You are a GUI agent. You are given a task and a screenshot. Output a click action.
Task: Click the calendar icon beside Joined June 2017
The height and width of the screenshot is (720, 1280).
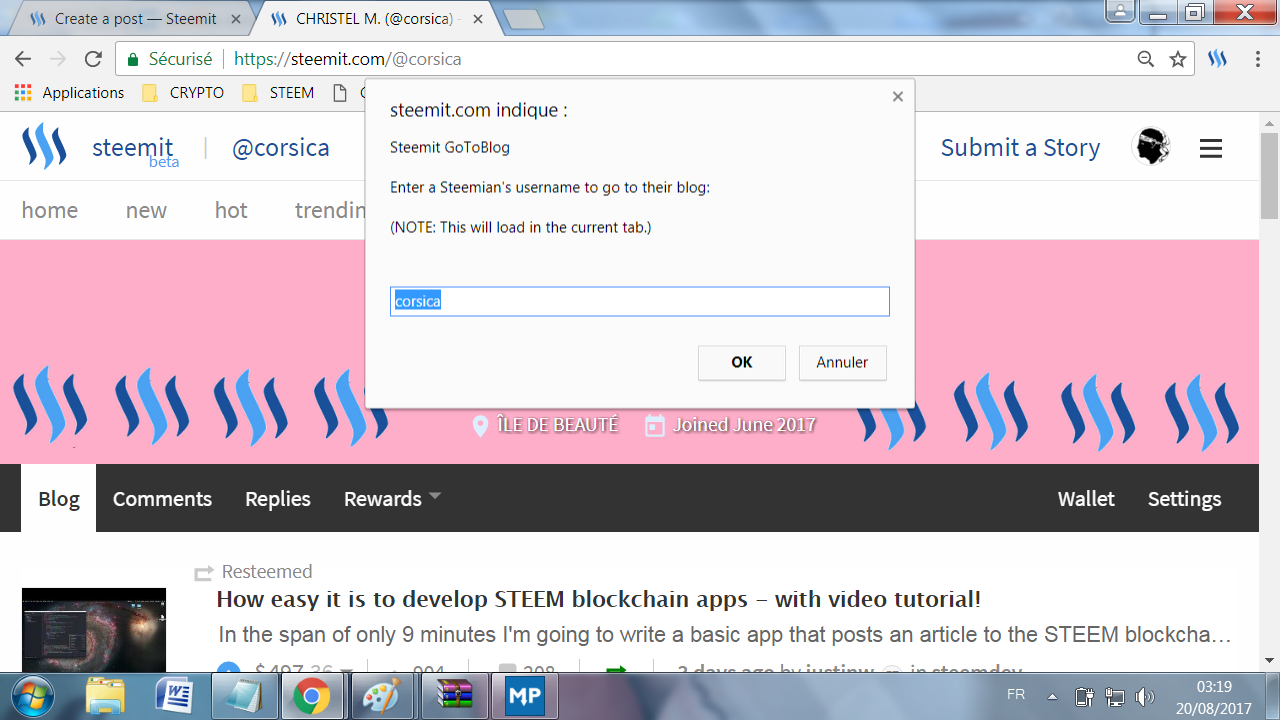coord(654,425)
